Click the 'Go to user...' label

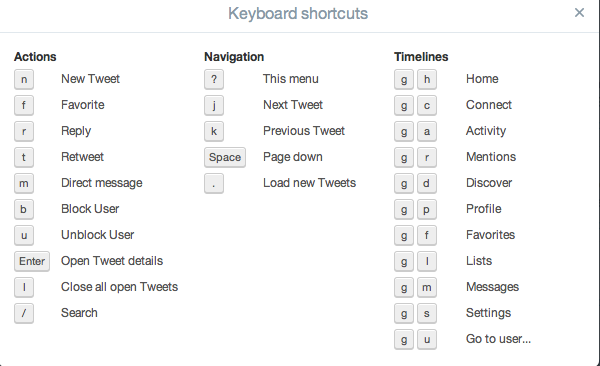tap(498, 339)
